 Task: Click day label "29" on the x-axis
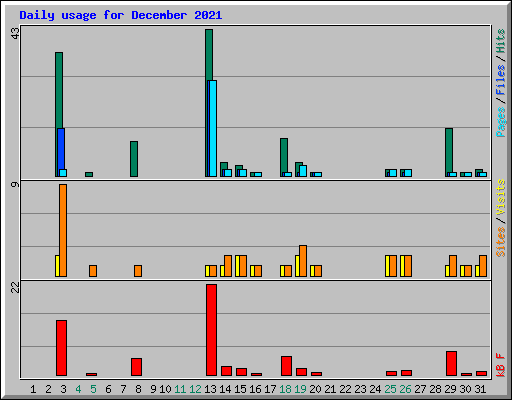pos(450,389)
